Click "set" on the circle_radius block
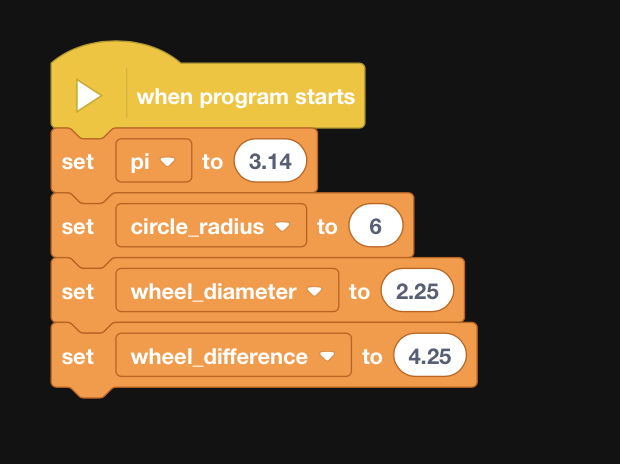This screenshot has width=620, height=464. [77, 226]
